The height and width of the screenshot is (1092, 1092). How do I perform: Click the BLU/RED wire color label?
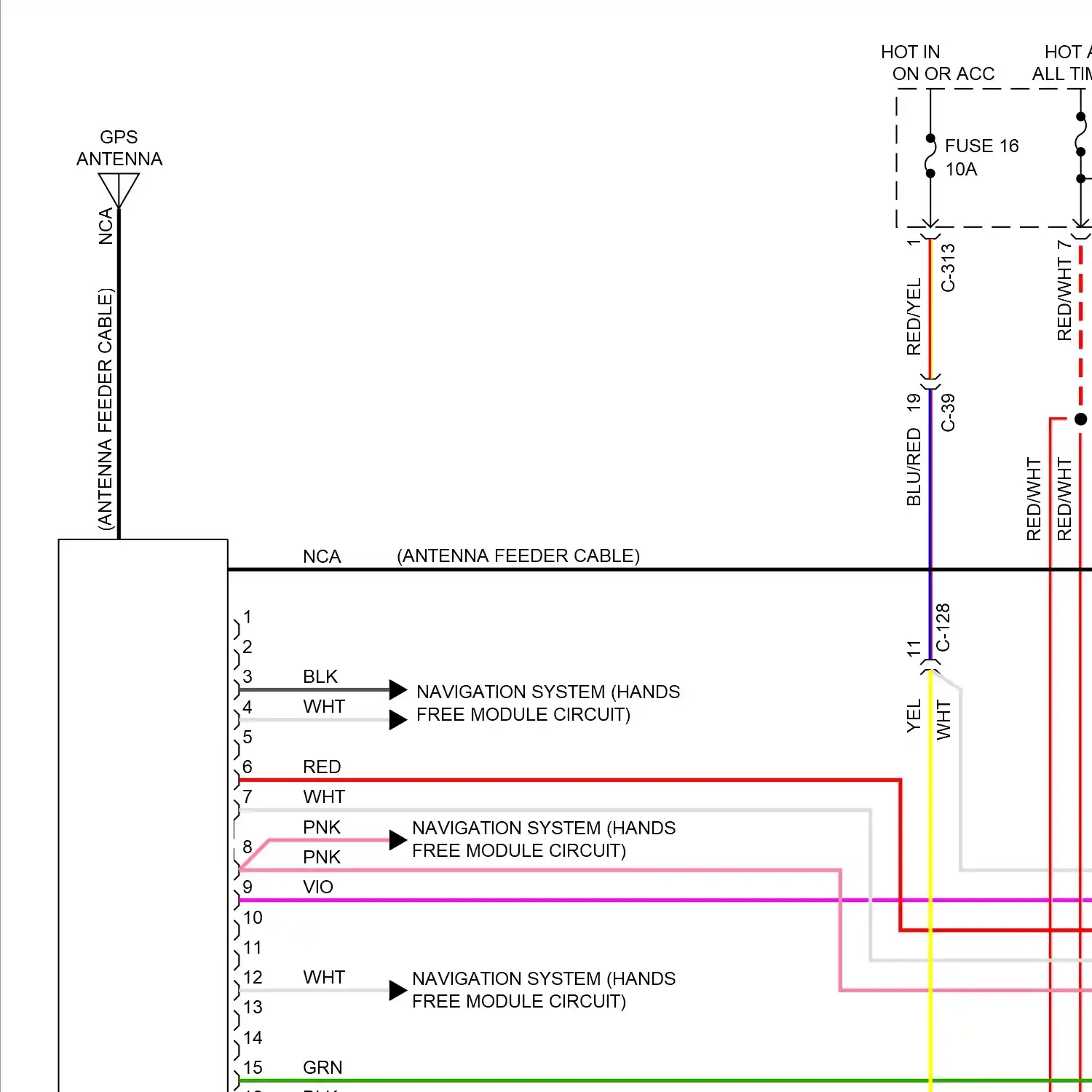tap(914, 467)
